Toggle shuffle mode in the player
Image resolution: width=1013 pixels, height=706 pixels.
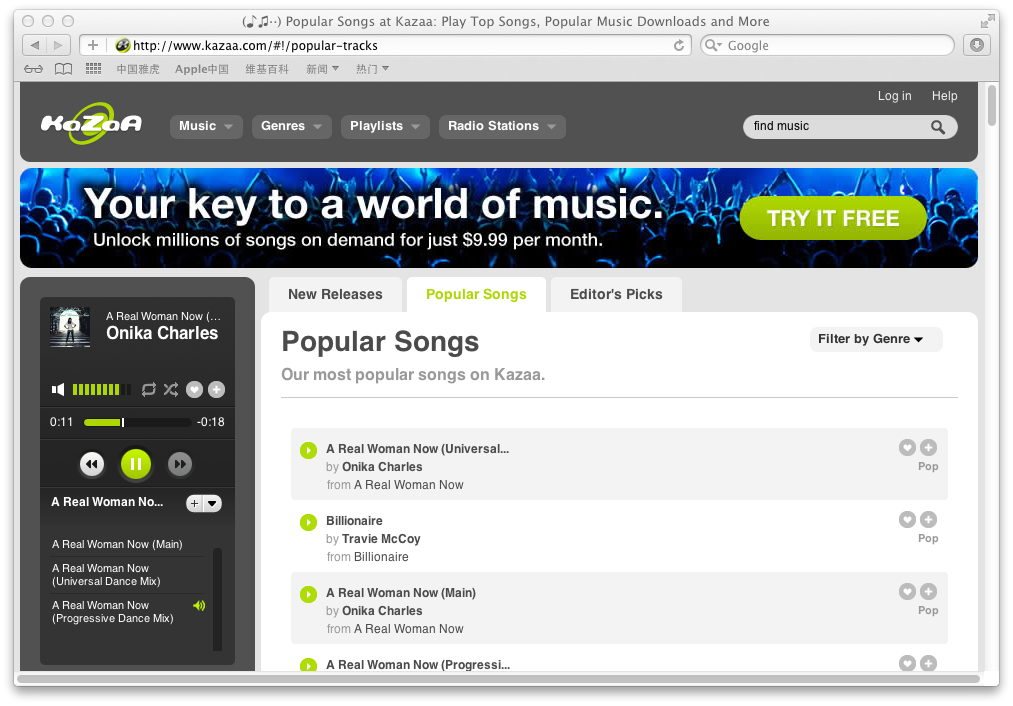pyautogui.click(x=171, y=389)
